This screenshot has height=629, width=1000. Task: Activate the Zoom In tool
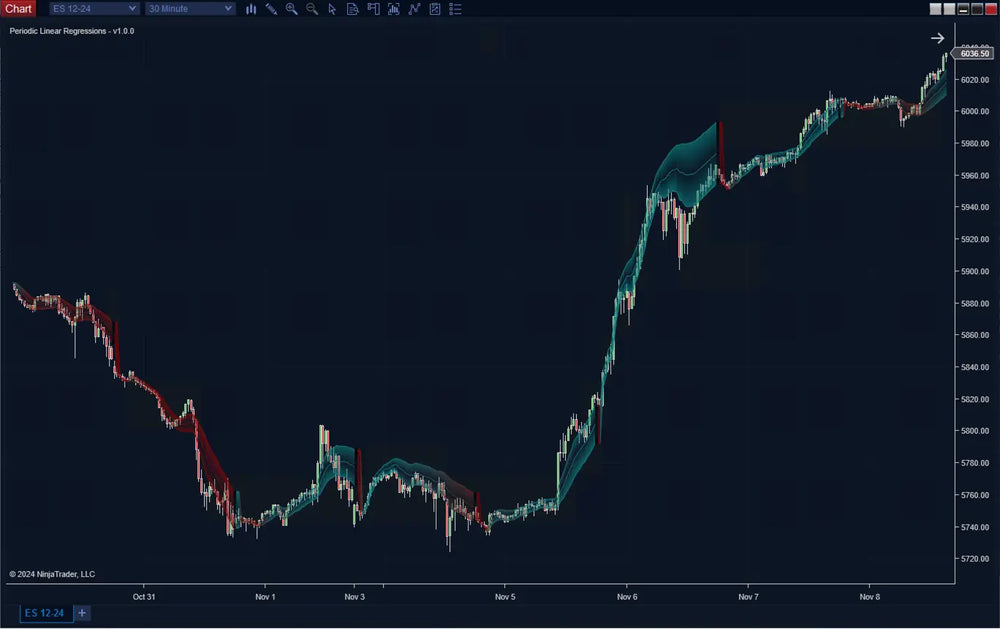tap(291, 9)
